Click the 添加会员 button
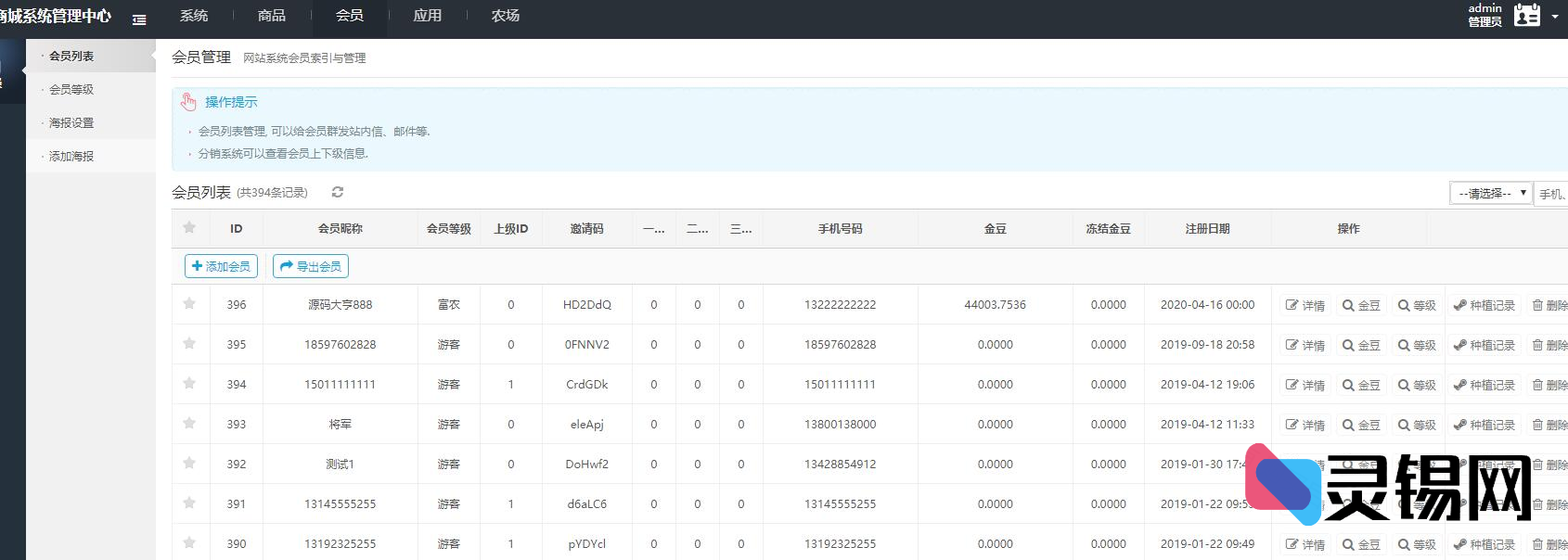1568x560 pixels. (x=221, y=266)
